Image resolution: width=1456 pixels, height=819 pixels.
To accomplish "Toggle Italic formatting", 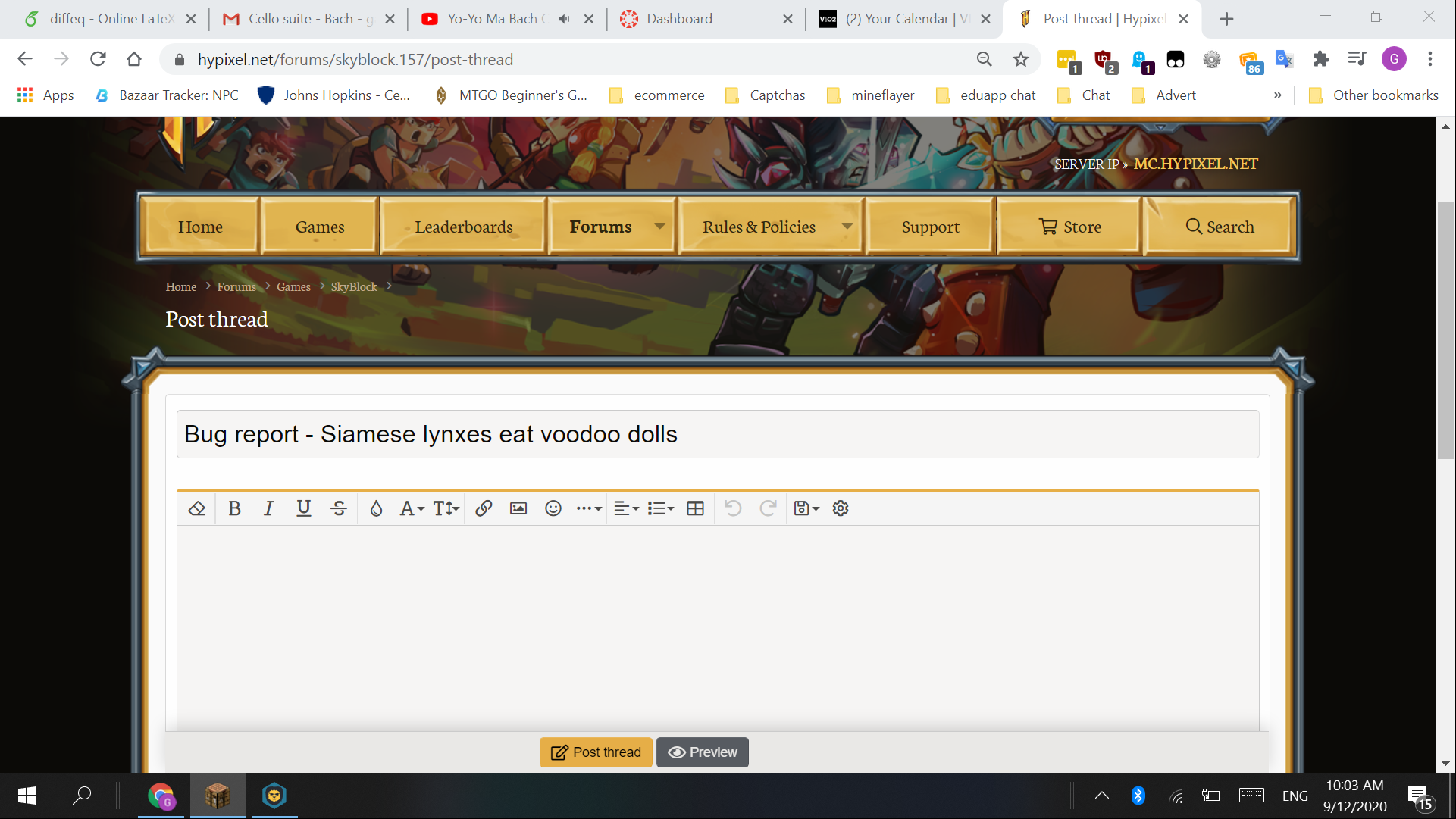I will [268, 508].
